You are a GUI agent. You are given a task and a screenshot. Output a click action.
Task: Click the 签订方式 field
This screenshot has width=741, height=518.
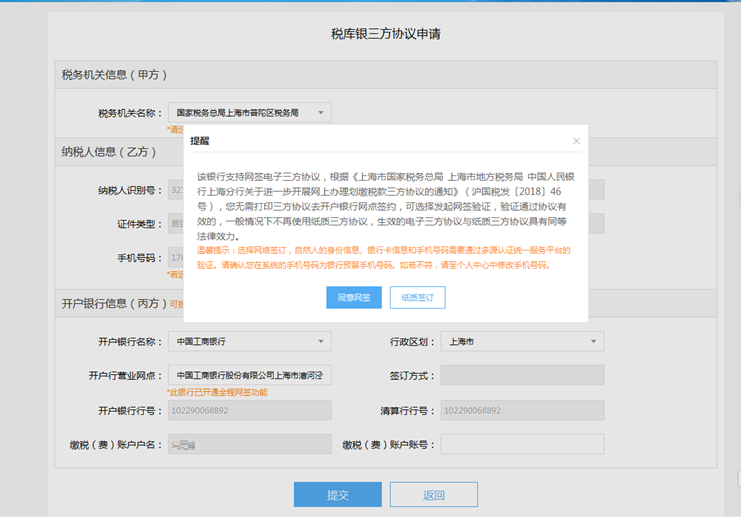(521, 376)
